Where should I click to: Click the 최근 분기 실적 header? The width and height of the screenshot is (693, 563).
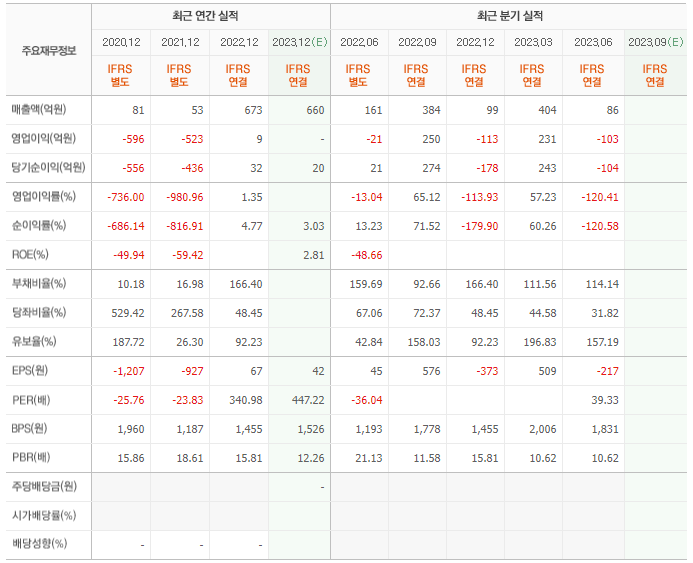point(510,16)
